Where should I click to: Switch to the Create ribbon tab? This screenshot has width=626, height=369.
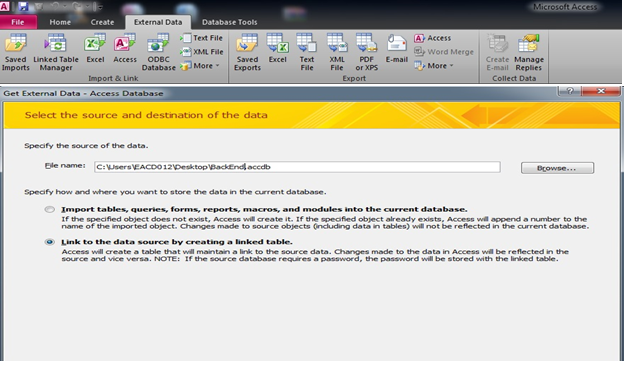tap(102, 22)
